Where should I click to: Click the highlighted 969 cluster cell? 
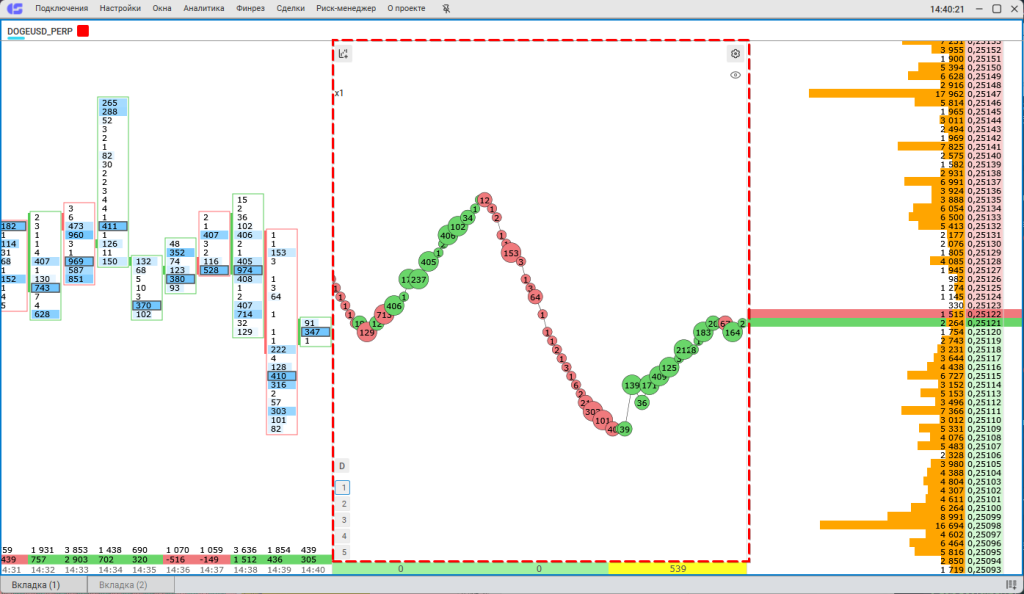pyautogui.click(x=79, y=261)
